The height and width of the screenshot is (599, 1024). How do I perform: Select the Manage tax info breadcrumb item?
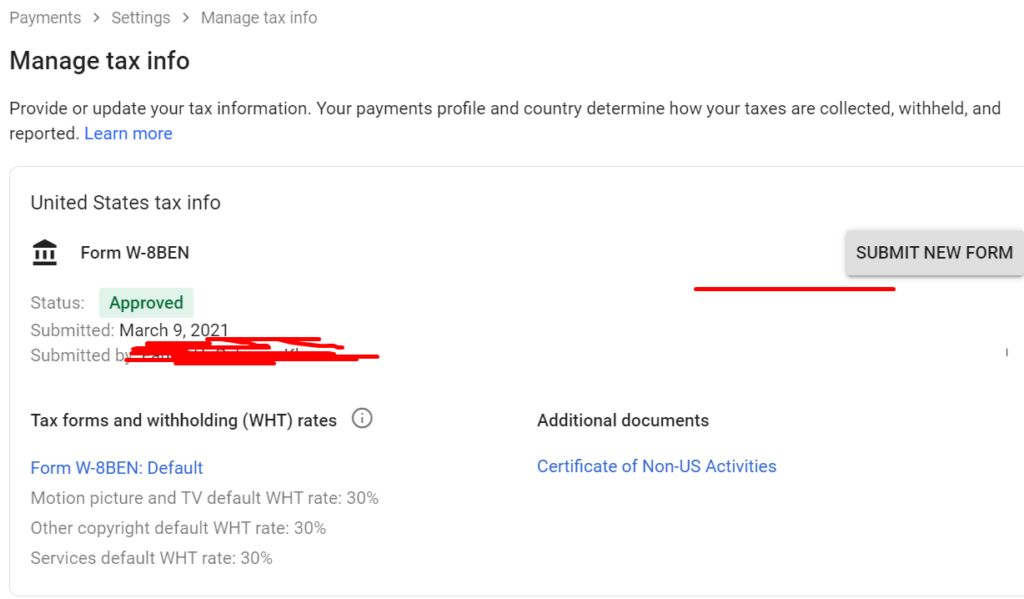[x=259, y=18]
